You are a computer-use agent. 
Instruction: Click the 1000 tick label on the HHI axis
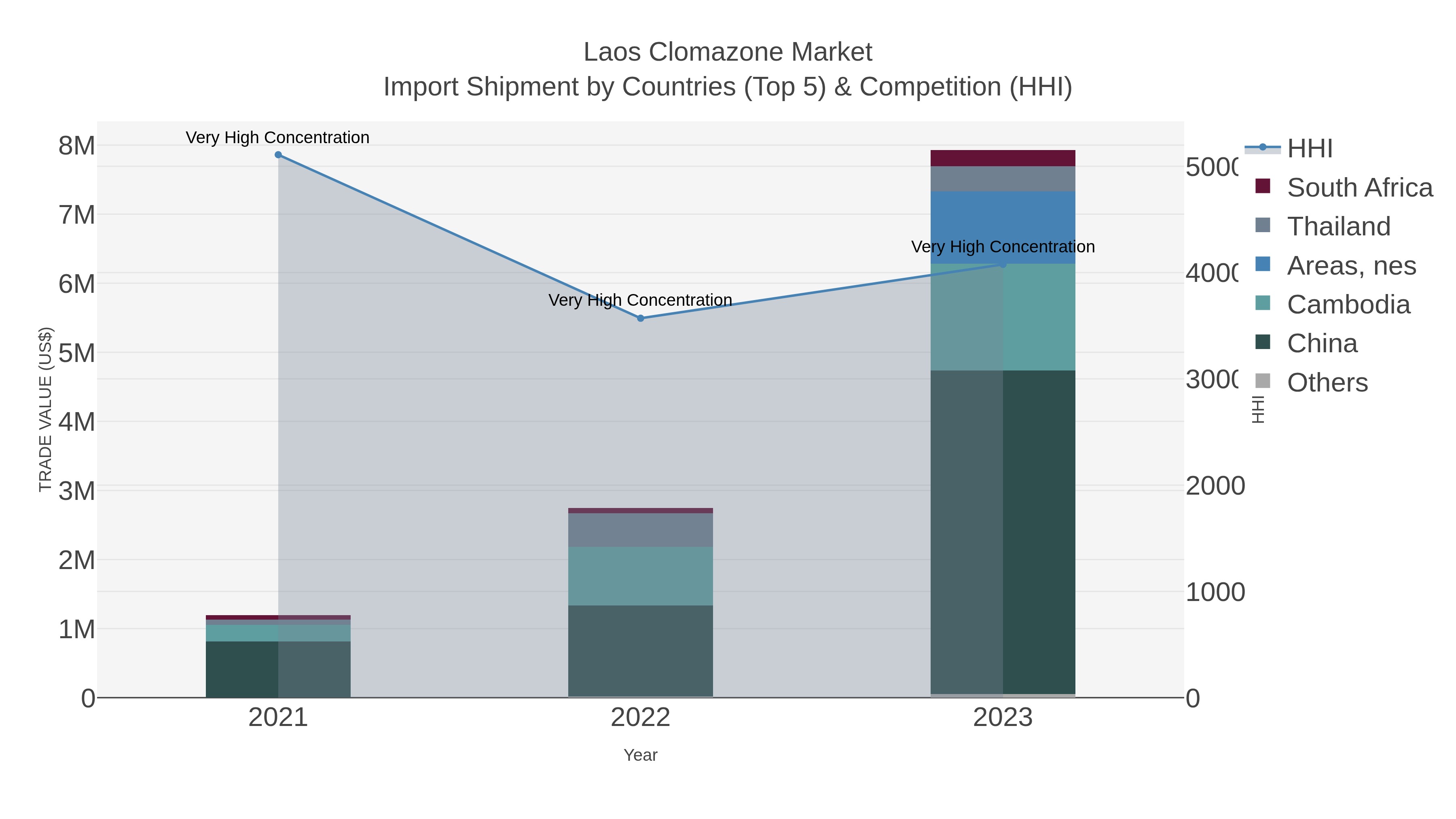[x=1215, y=593]
